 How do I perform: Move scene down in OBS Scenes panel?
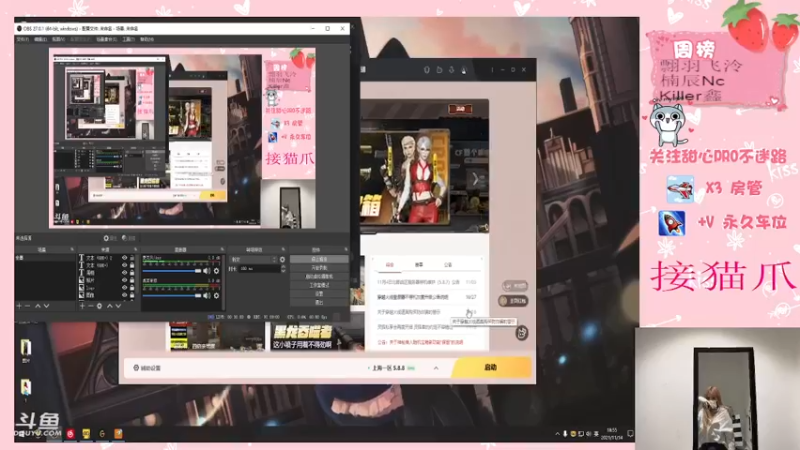point(46,306)
